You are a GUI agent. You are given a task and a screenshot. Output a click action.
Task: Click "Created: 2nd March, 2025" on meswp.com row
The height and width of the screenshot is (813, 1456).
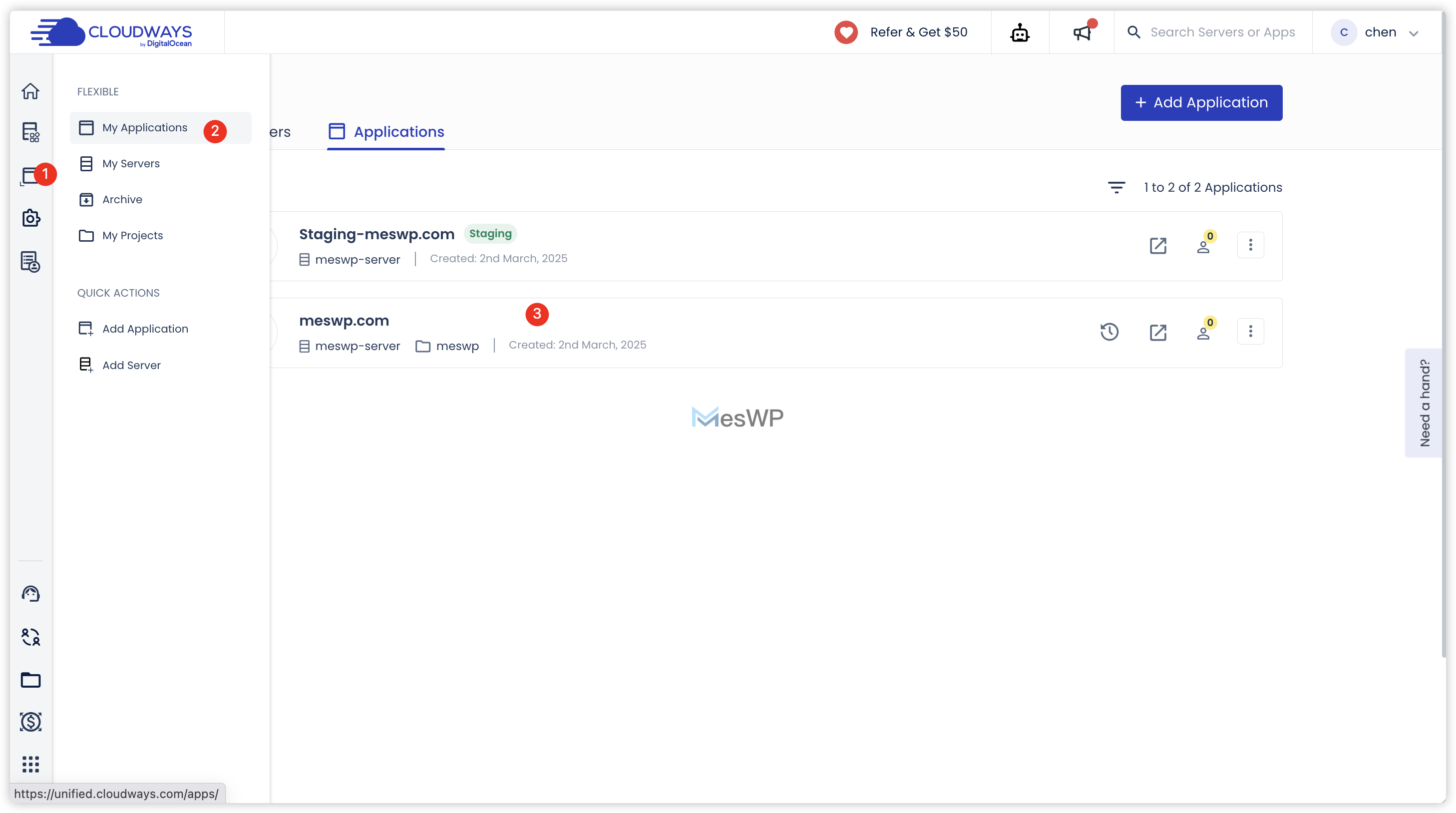pos(577,345)
